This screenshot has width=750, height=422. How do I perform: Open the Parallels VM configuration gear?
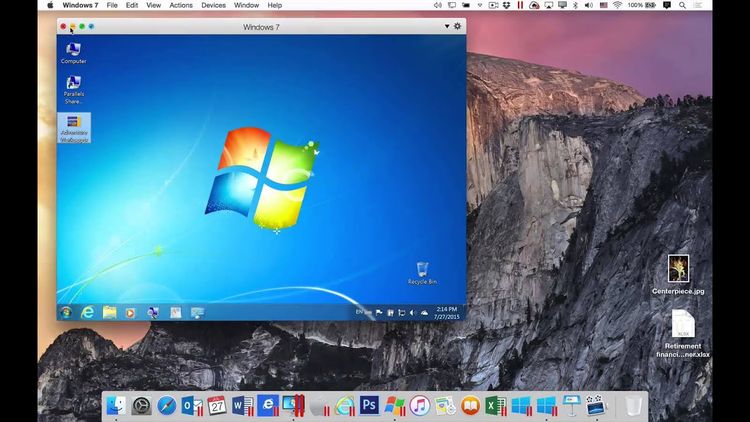(457, 26)
